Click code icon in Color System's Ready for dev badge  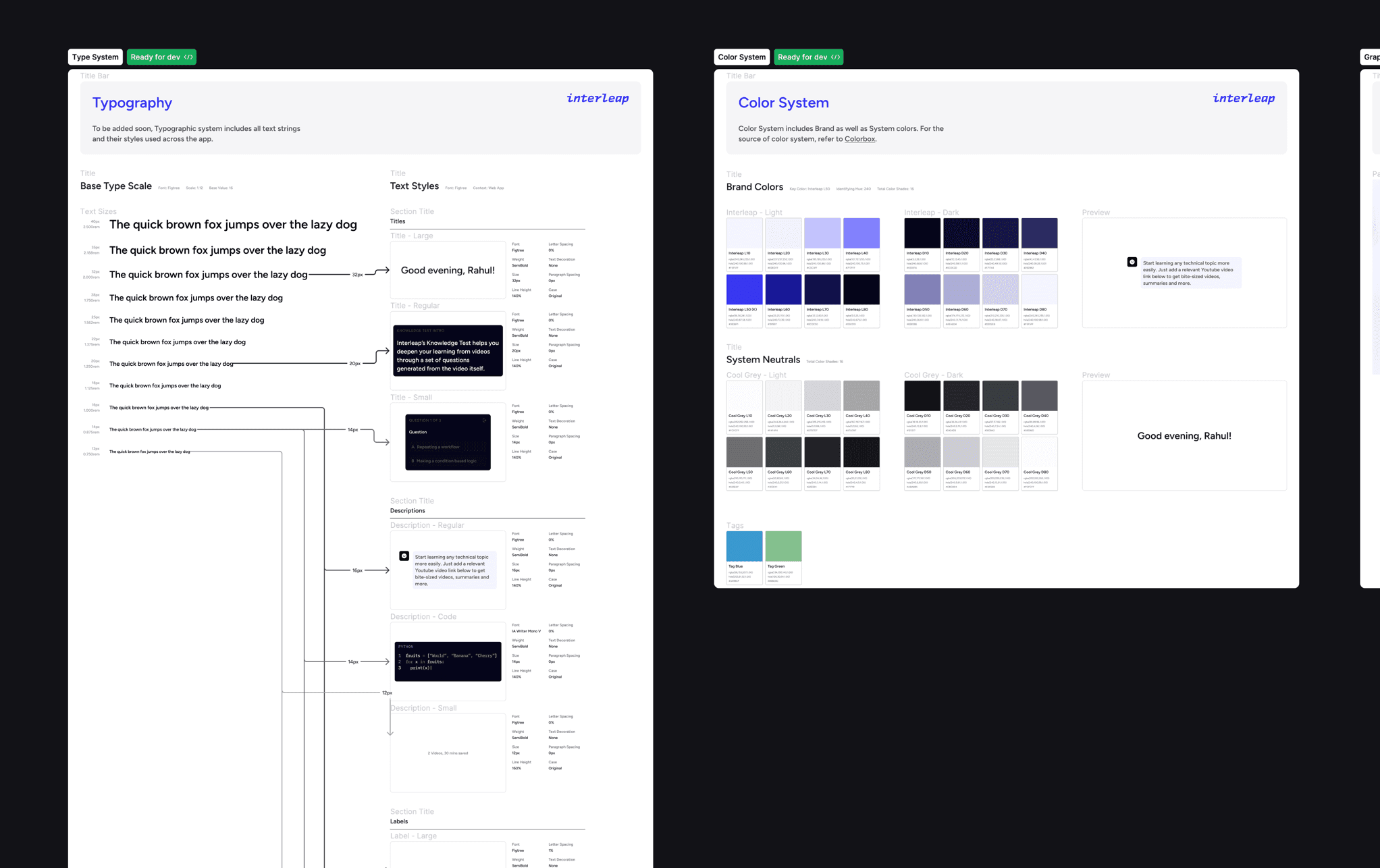tap(835, 57)
